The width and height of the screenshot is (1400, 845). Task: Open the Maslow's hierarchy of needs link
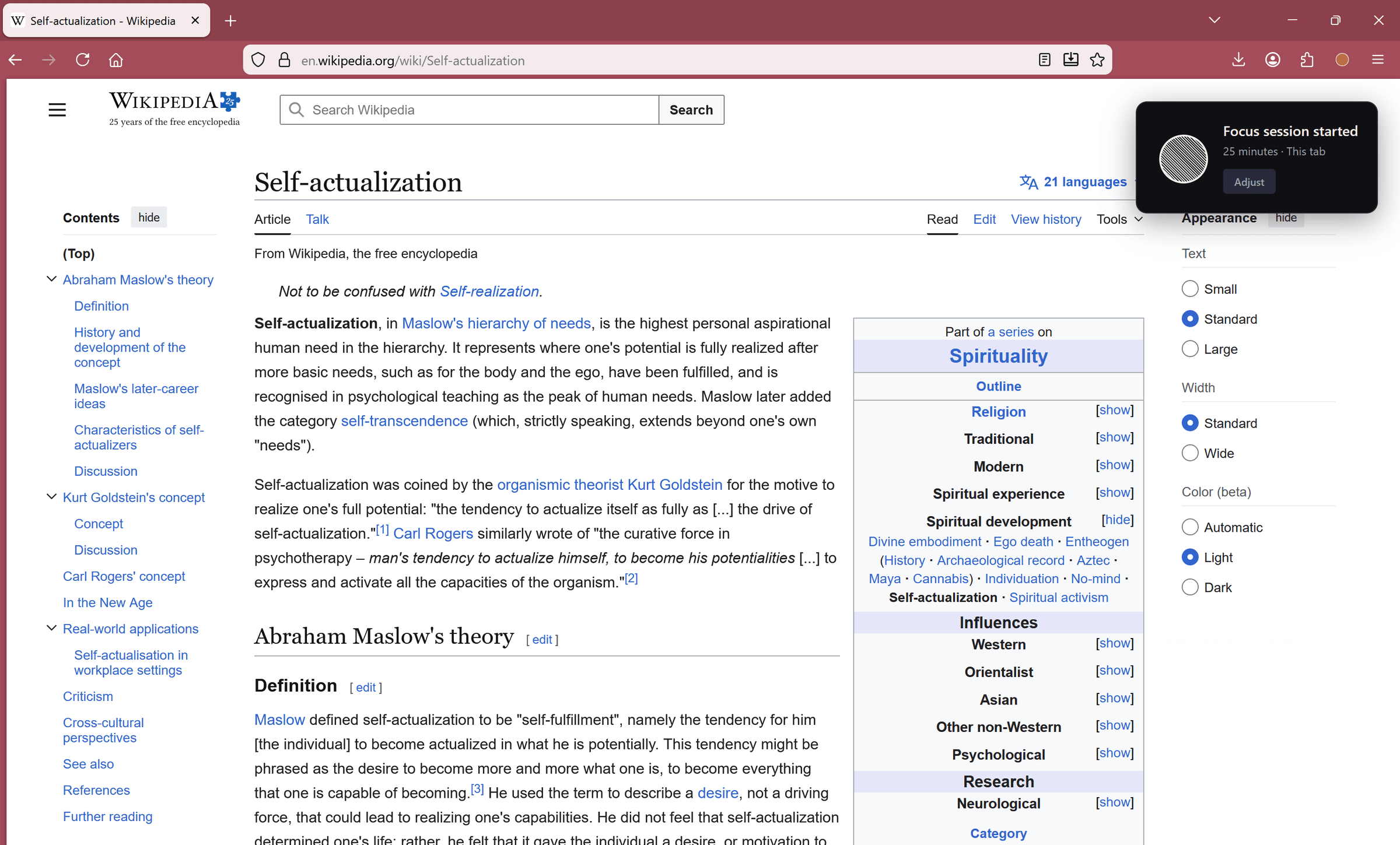[496, 323]
